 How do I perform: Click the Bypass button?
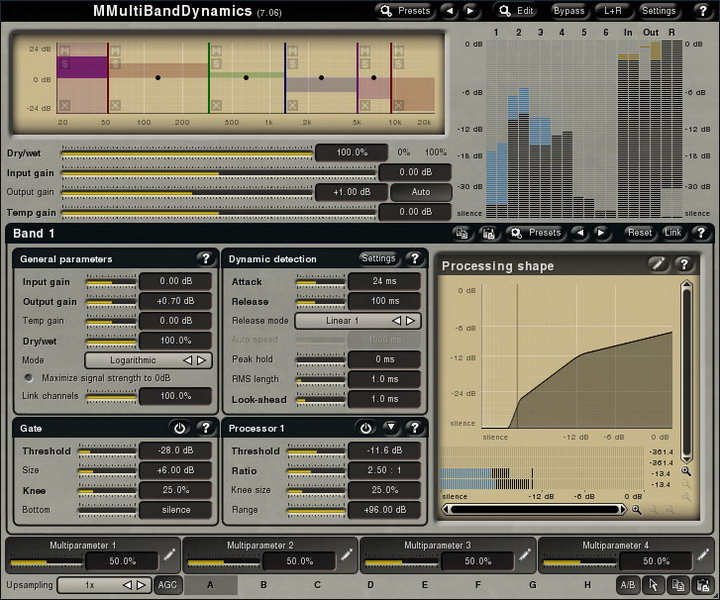click(x=569, y=11)
